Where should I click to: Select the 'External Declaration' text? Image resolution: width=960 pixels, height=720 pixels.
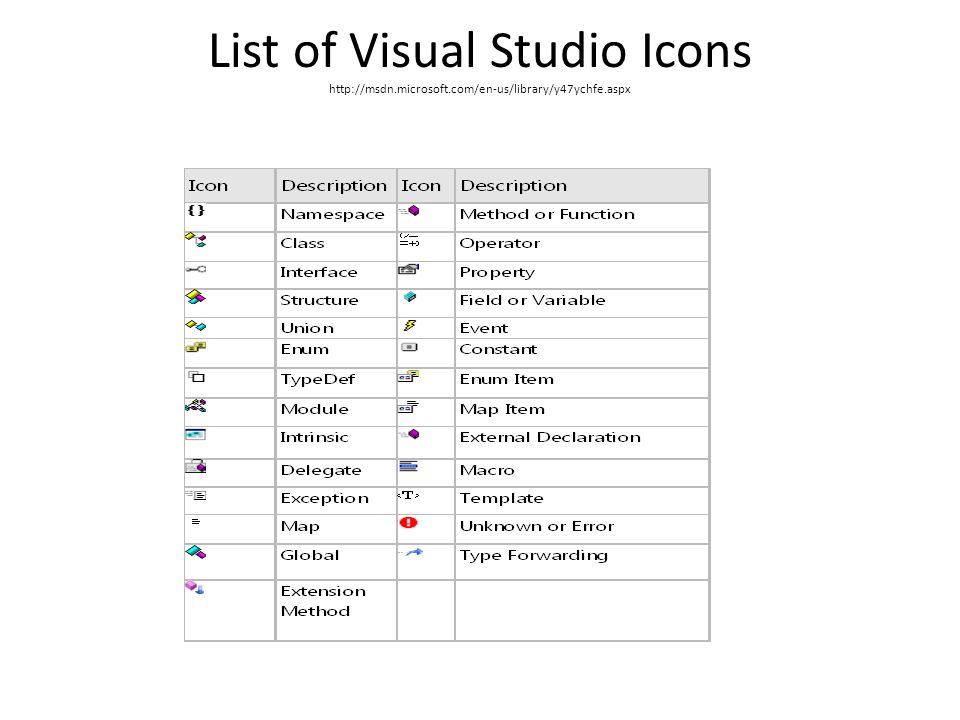(x=550, y=437)
